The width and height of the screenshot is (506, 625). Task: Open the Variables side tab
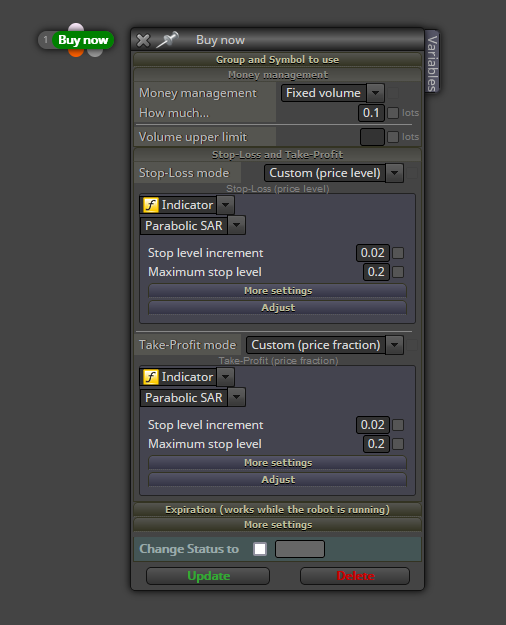point(432,62)
